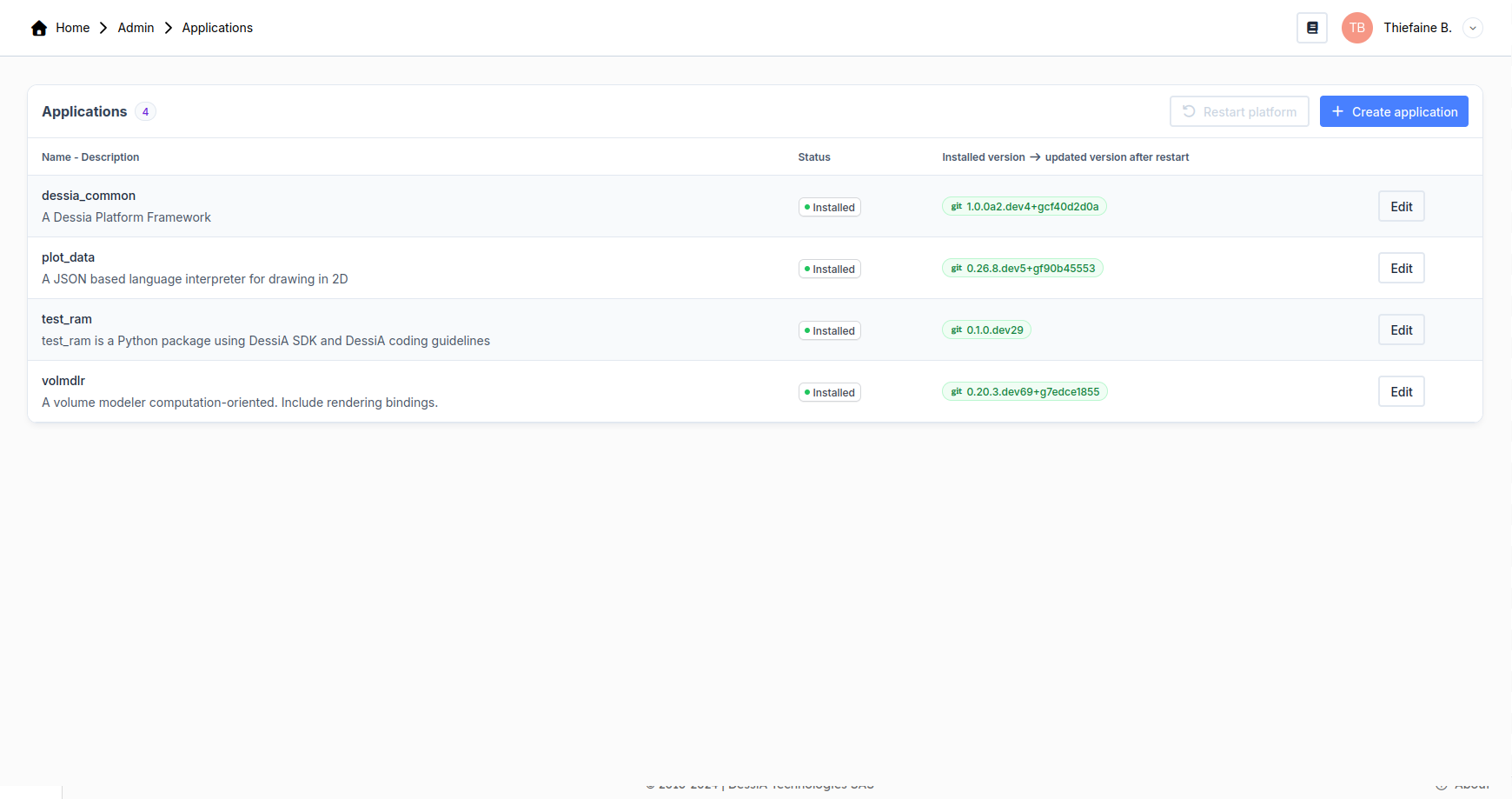
Task: Click the git icon on volmdlr version
Action: tap(956, 392)
